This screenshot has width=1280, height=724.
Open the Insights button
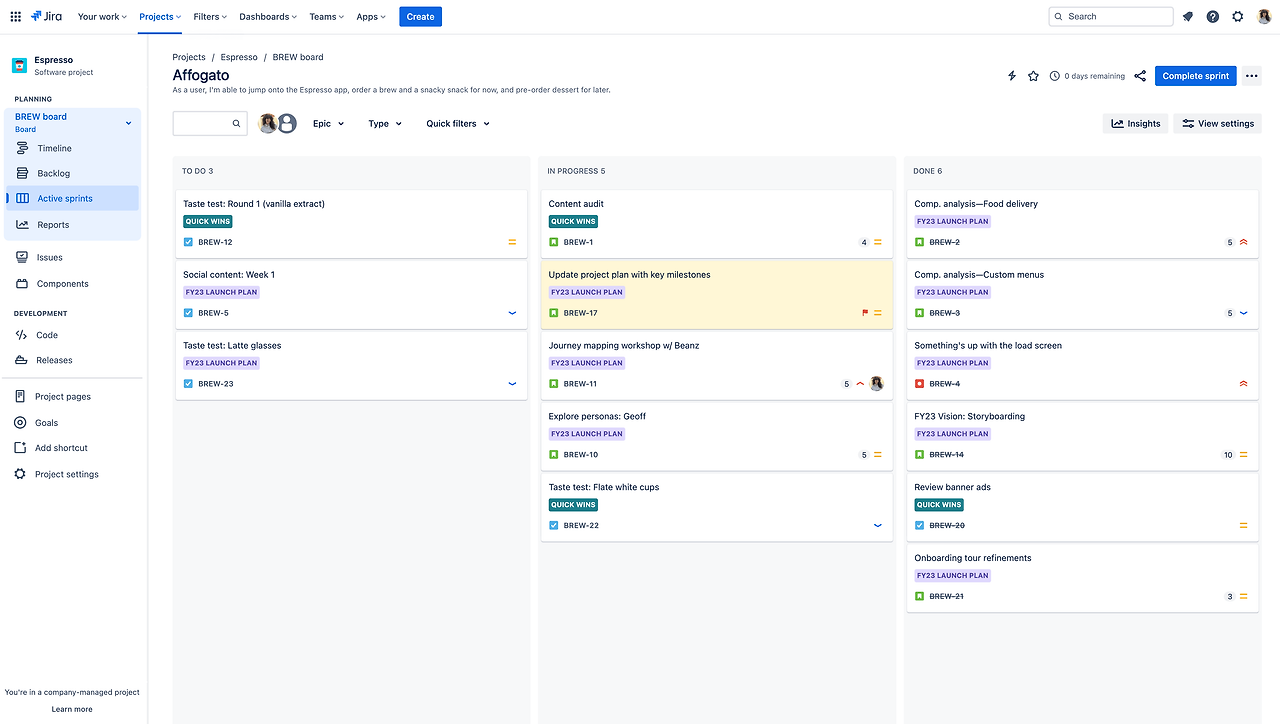tap(1136, 124)
